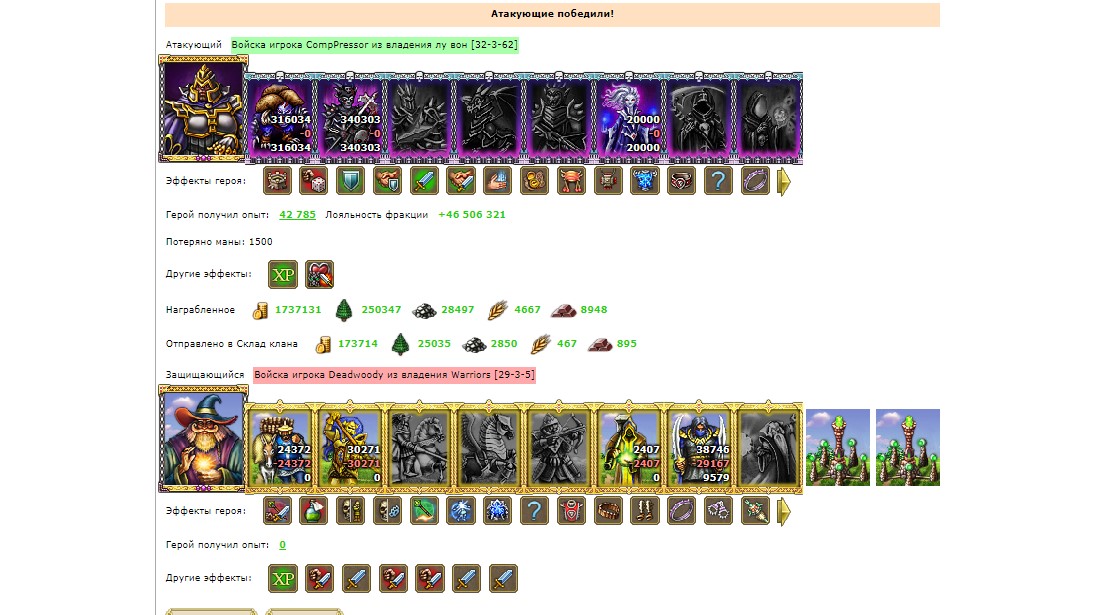Click the open hand spell effect icon

coord(498,181)
